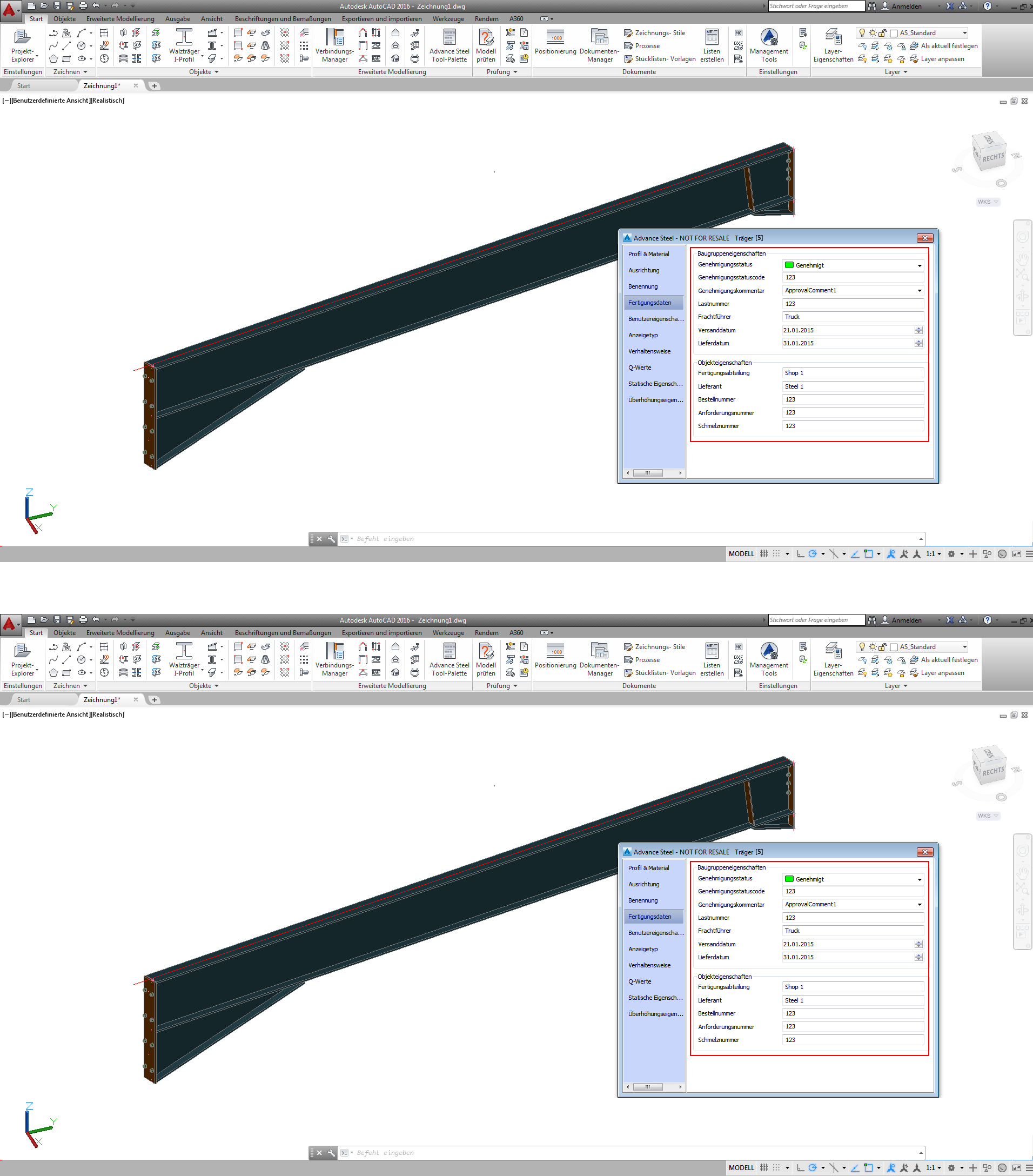Viewport: 1033px width, 1176px height.
Task: Toggle MODELL space button in upper status bar
Action: click(741, 554)
